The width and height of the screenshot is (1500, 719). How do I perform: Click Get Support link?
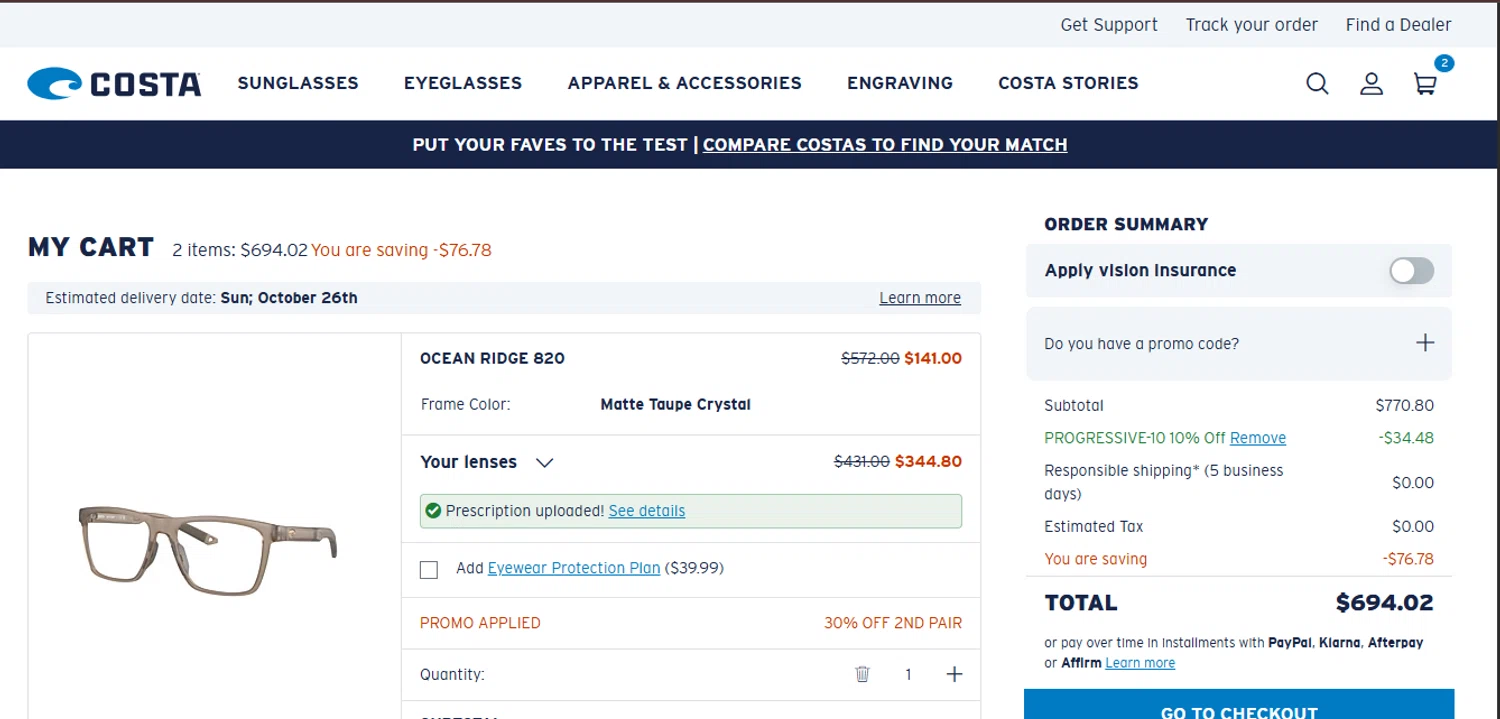[1109, 25]
